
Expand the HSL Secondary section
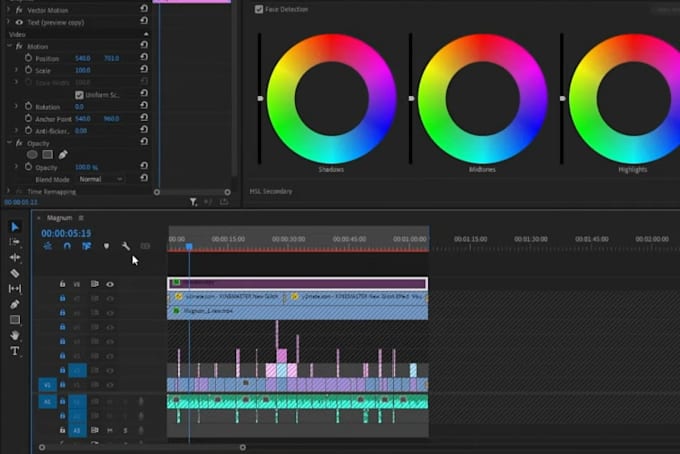tap(271, 191)
